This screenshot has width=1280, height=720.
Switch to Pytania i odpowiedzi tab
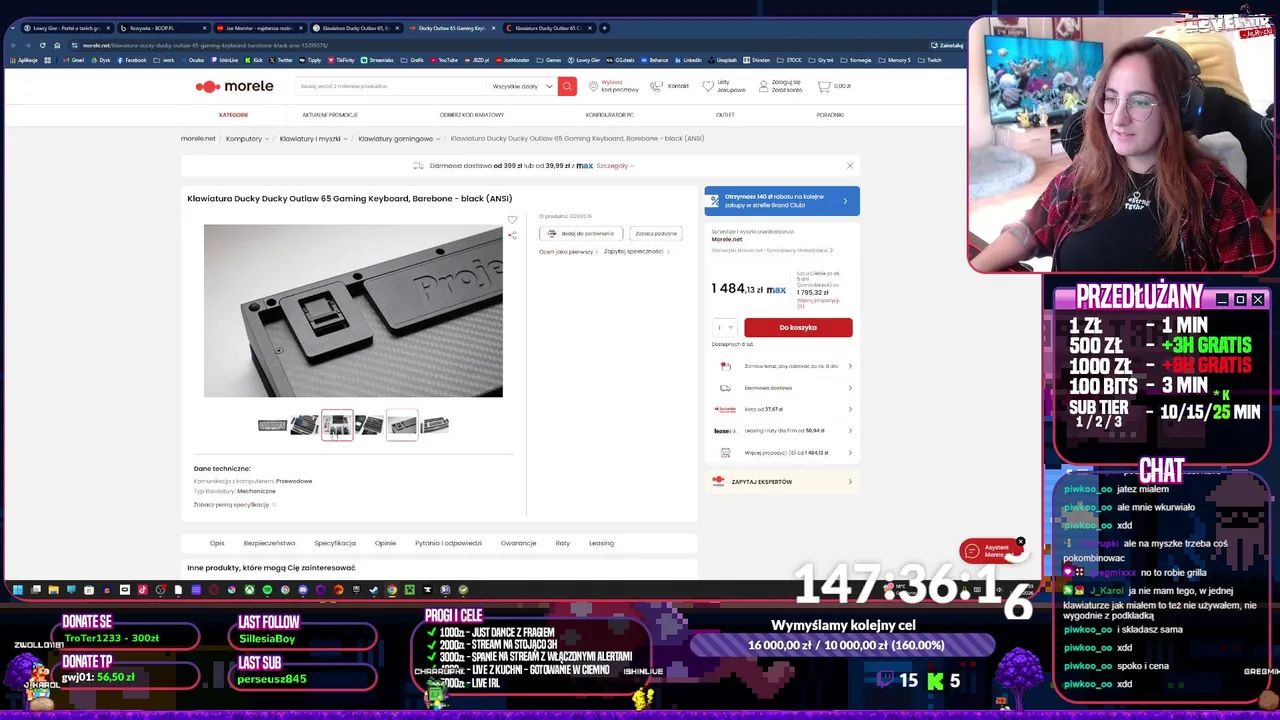[x=448, y=543]
